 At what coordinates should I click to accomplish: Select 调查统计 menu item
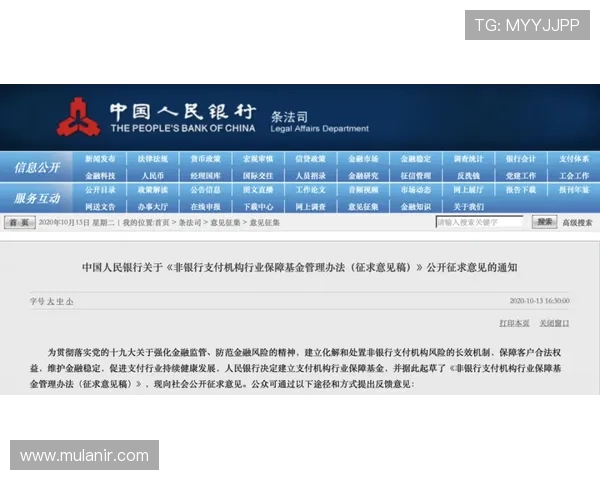click(x=468, y=159)
